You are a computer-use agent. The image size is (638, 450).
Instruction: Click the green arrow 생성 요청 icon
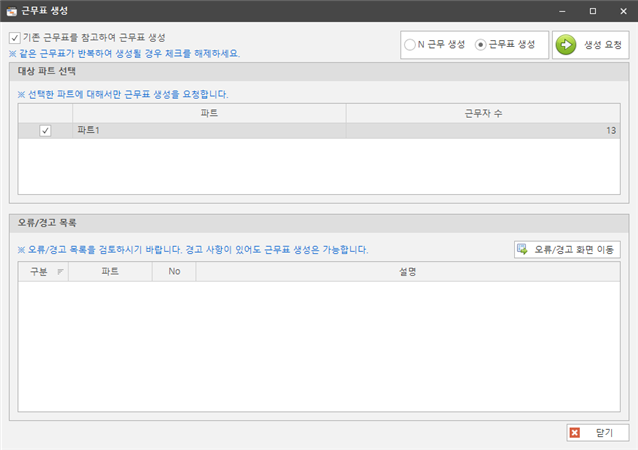coord(567,45)
